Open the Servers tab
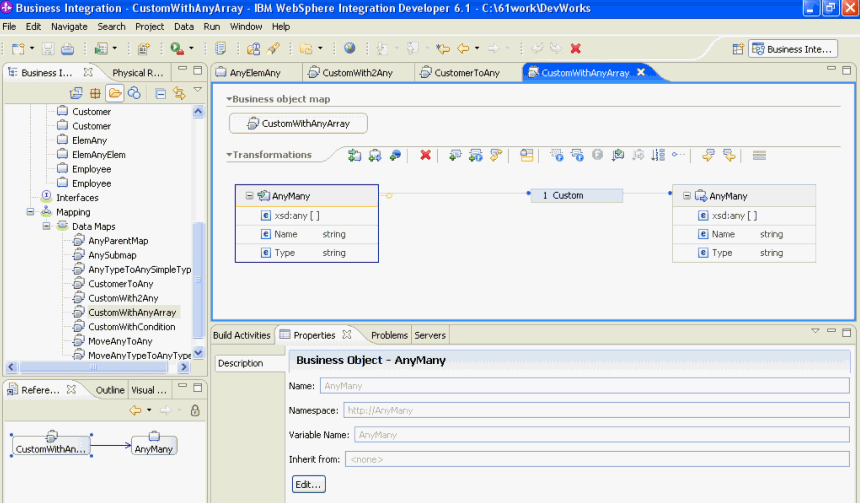860x503 pixels. click(430, 335)
